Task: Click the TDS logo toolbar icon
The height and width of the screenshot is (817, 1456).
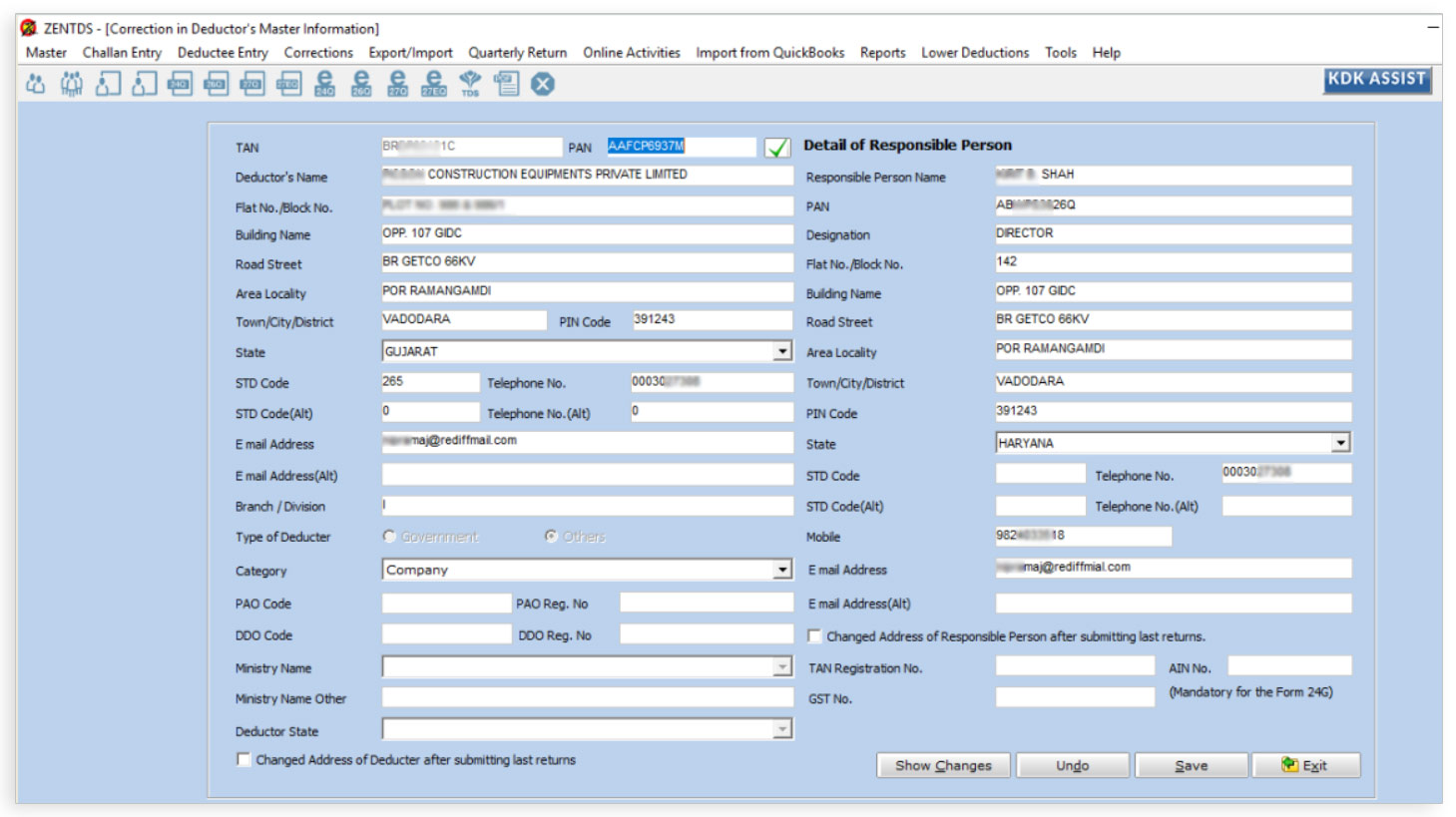Action: pyautogui.click(x=470, y=84)
